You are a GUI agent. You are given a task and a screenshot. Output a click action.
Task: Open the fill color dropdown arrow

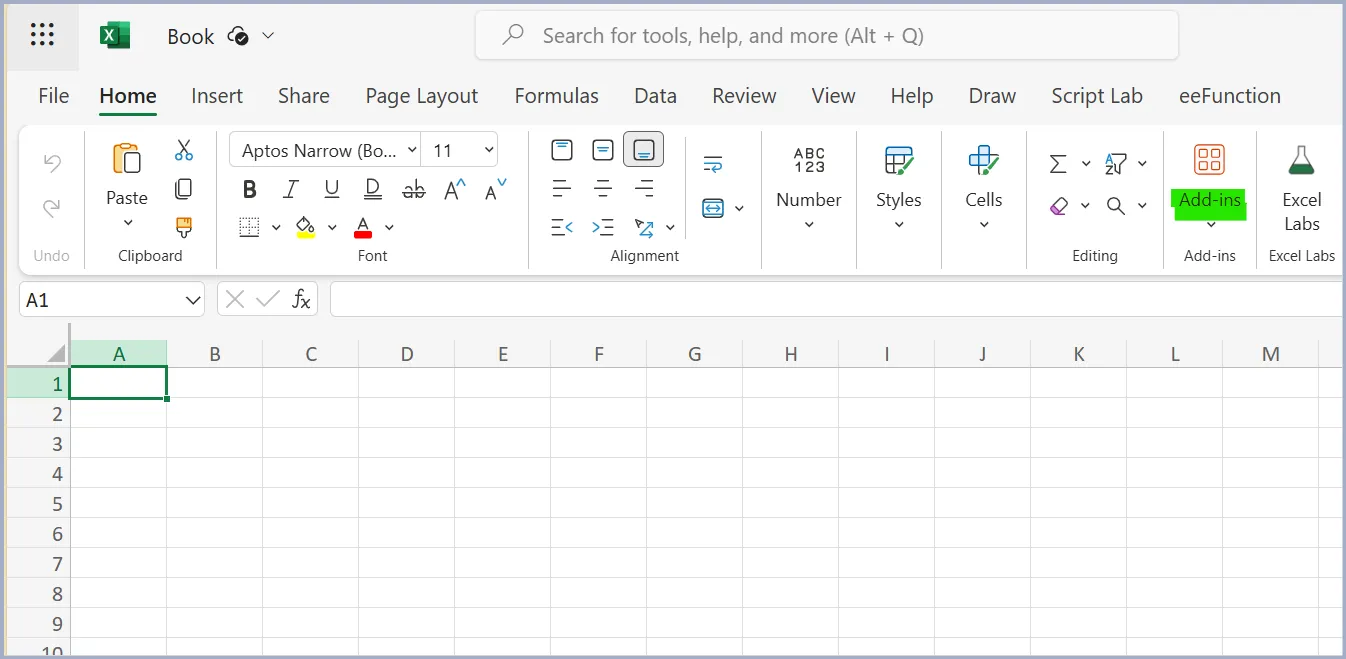[x=331, y=227]
